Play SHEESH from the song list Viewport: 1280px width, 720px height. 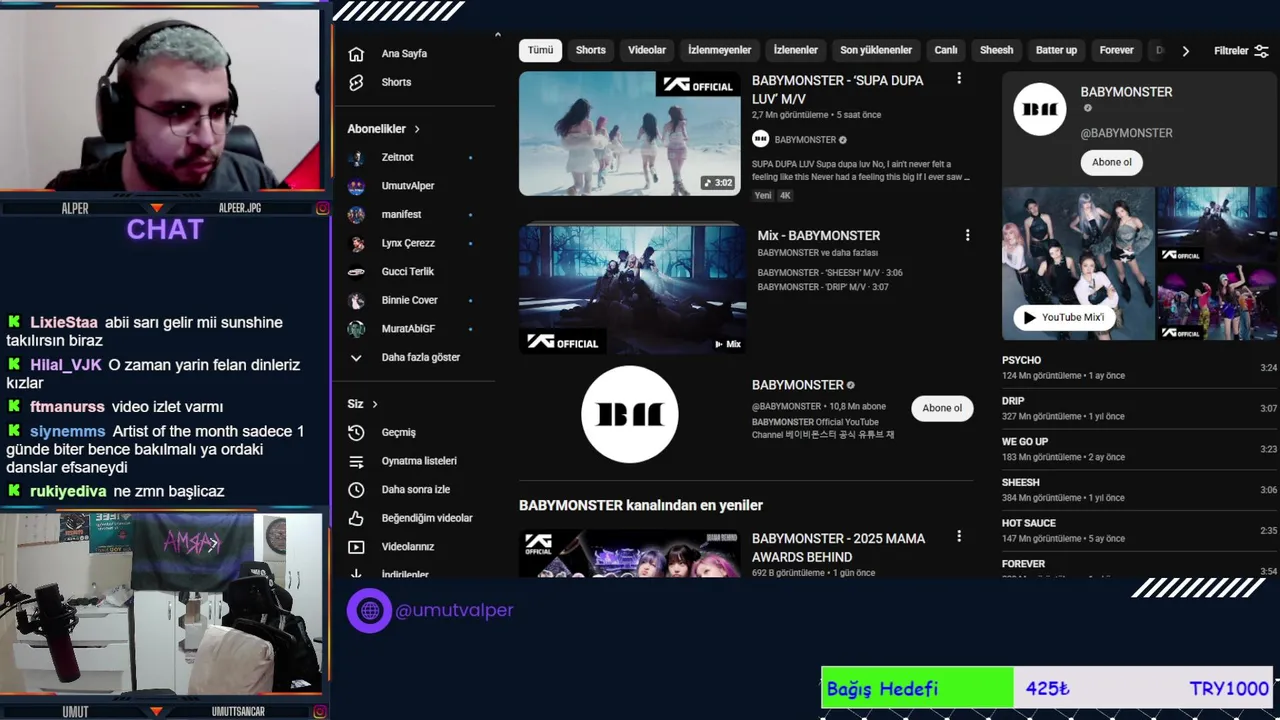(x=1139, y=489)
